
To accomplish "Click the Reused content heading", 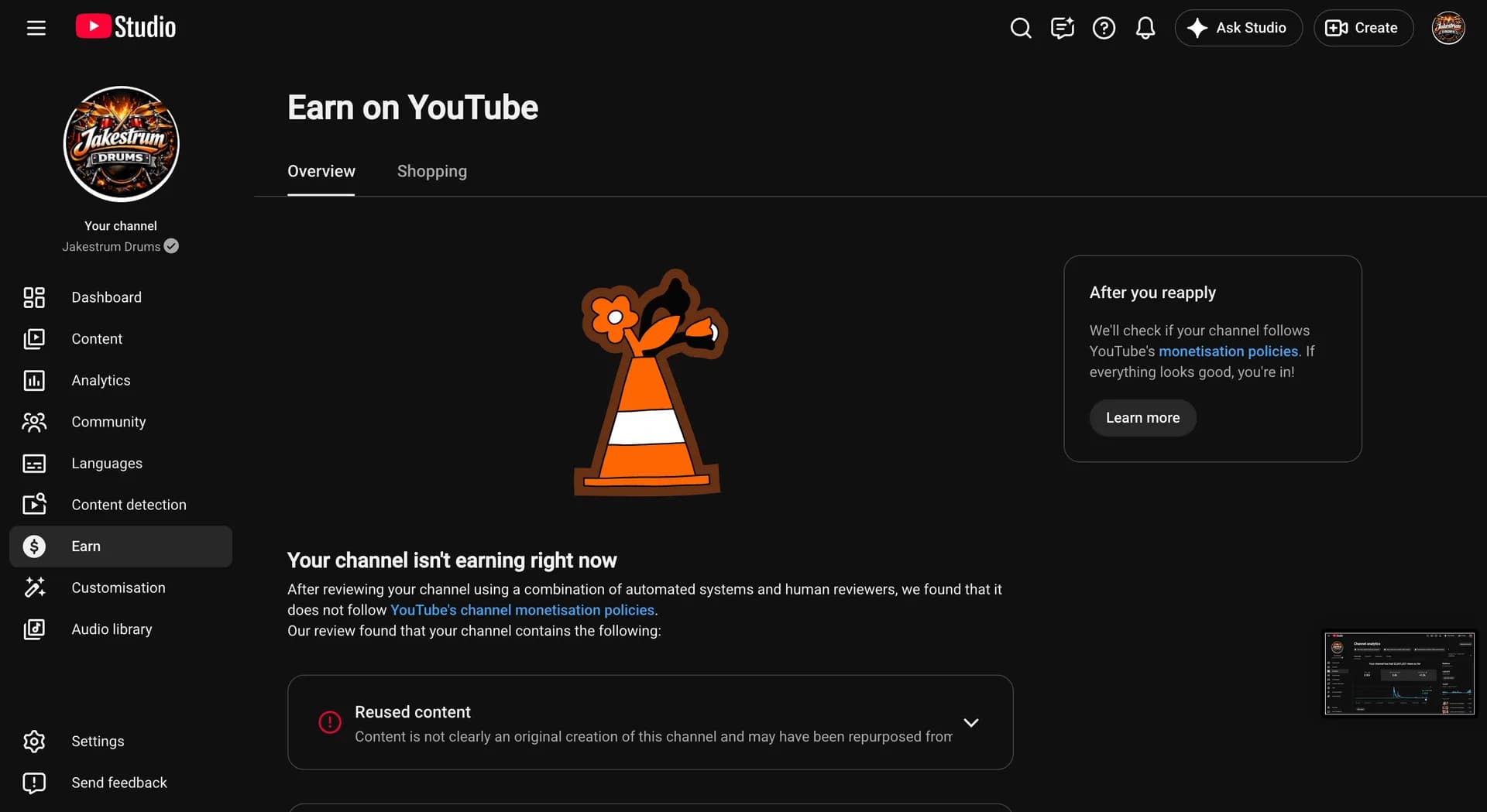I will [413, 712].
